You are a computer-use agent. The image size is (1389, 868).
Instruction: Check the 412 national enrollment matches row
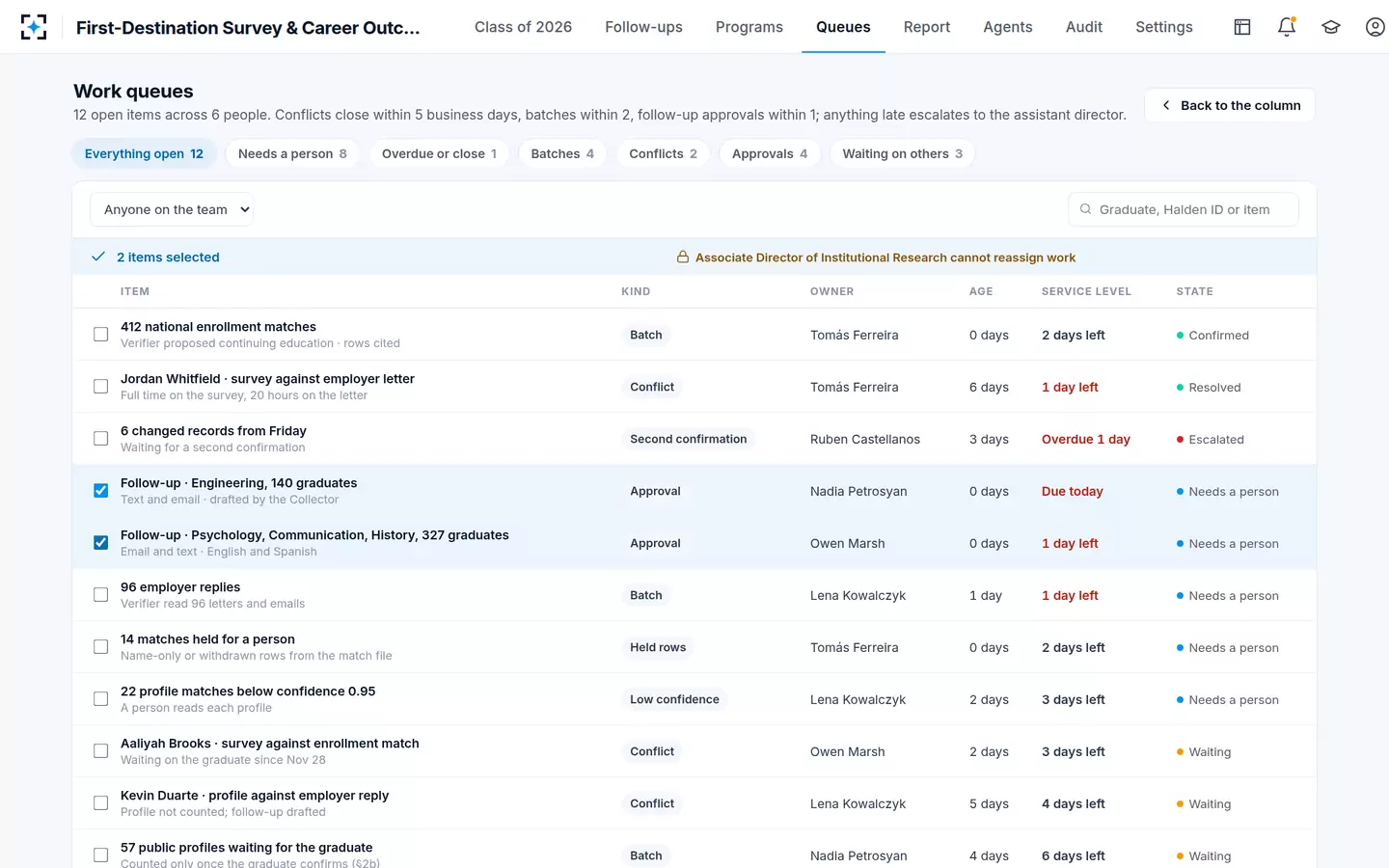click(100, 335)
